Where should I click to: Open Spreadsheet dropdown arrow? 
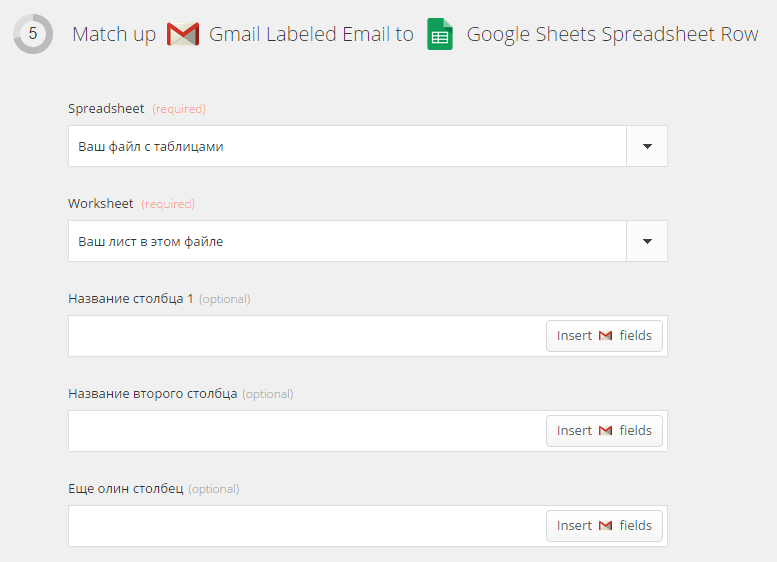pos(647,146)
